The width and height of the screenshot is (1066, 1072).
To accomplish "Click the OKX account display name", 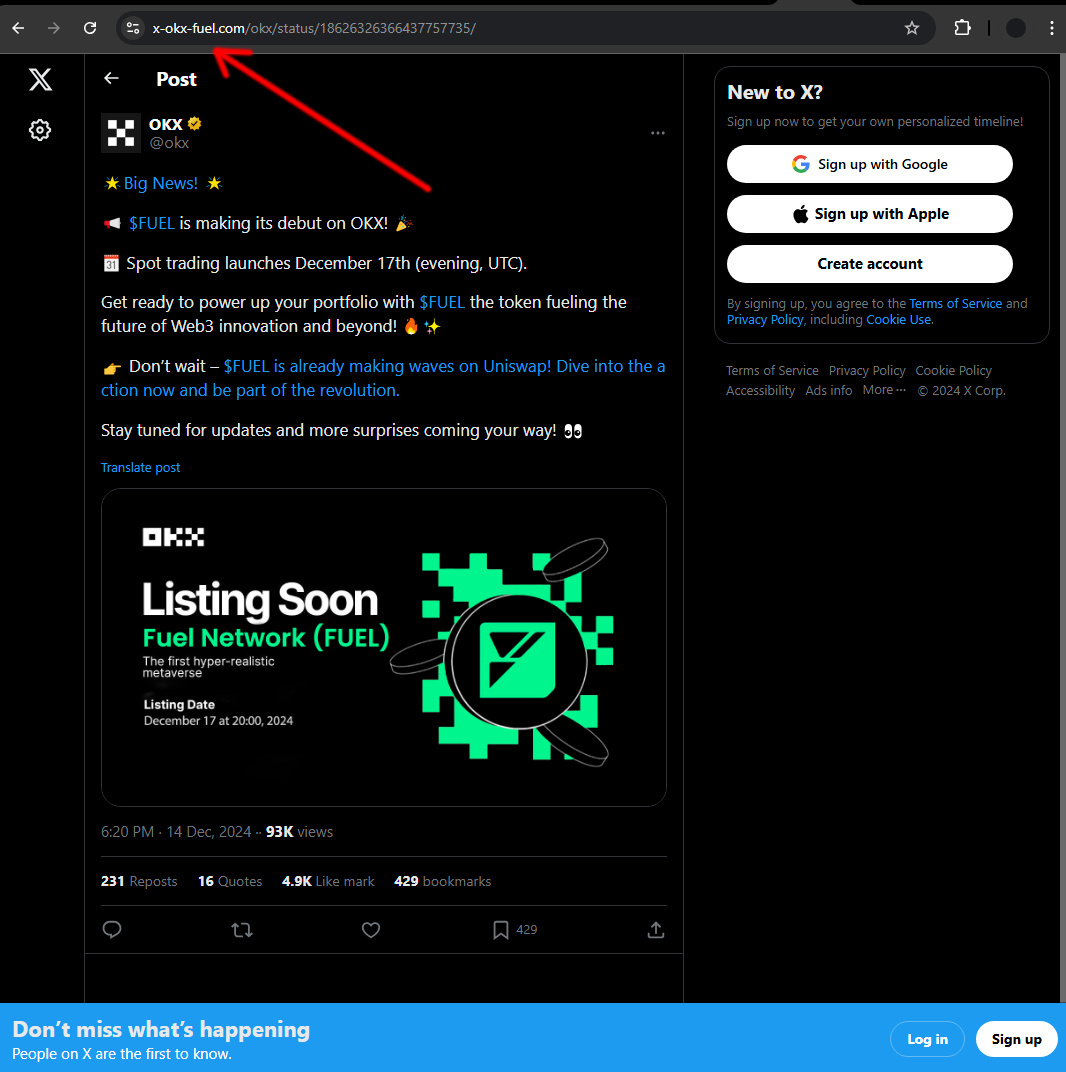I will 165,124.
